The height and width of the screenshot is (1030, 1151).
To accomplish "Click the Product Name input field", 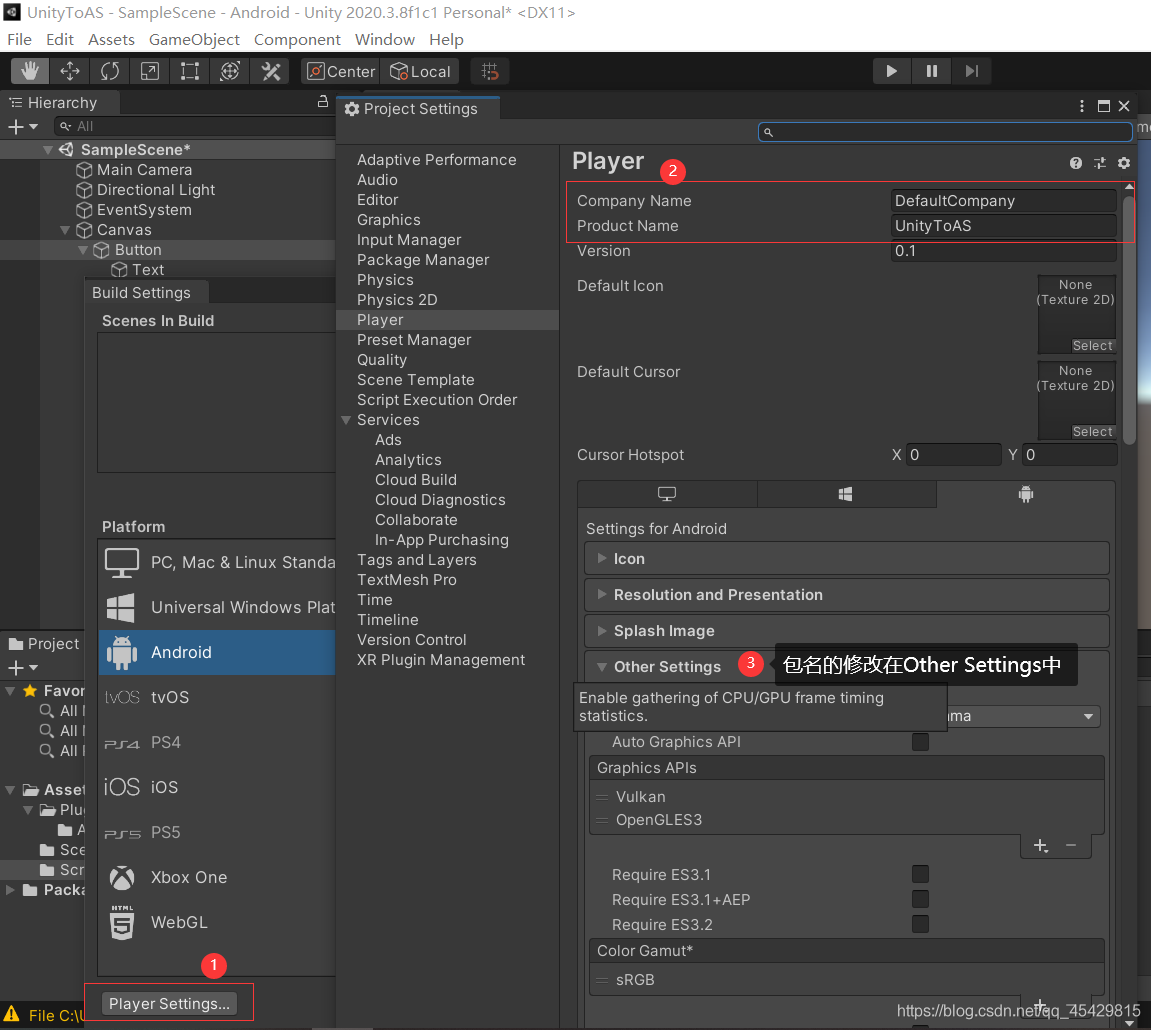I will click(x=1003, y=226).
